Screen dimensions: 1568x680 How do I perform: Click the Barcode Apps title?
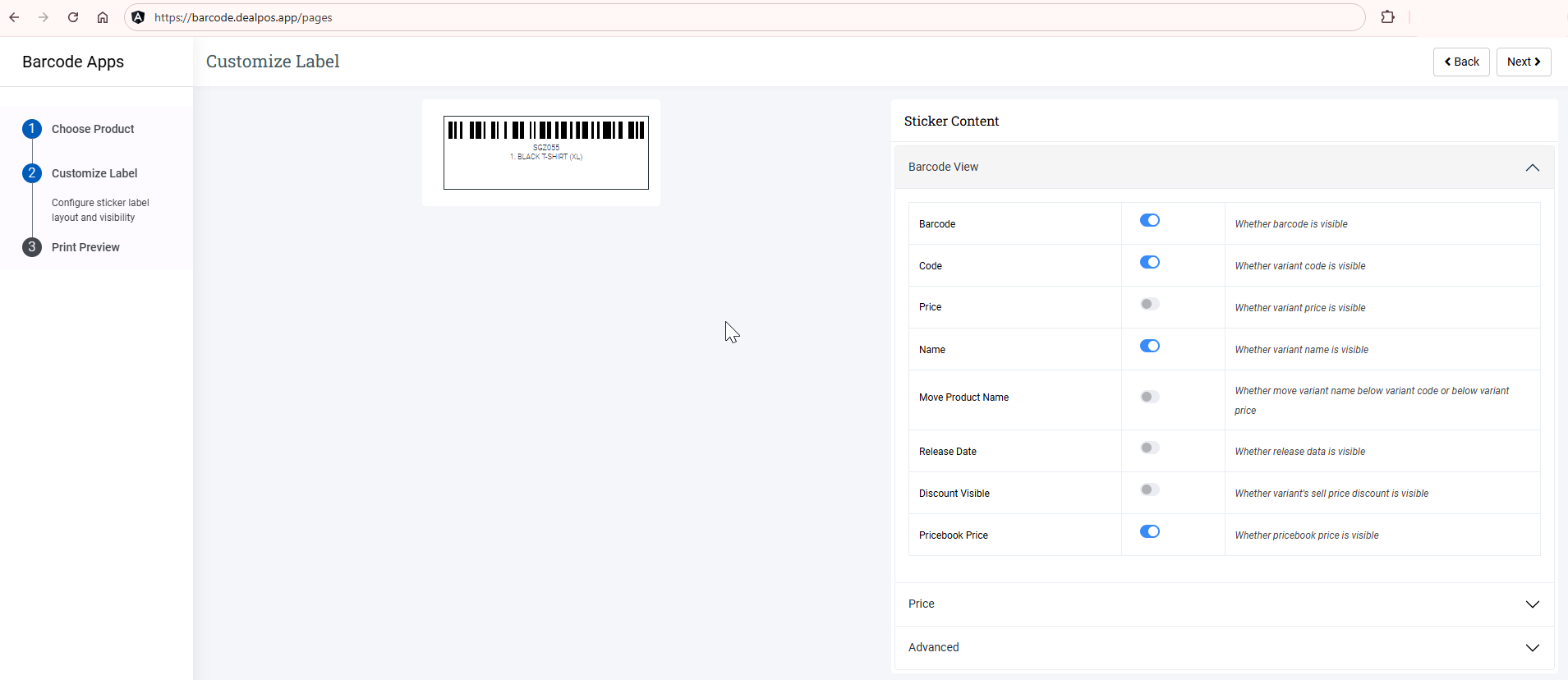pos(73,62)
